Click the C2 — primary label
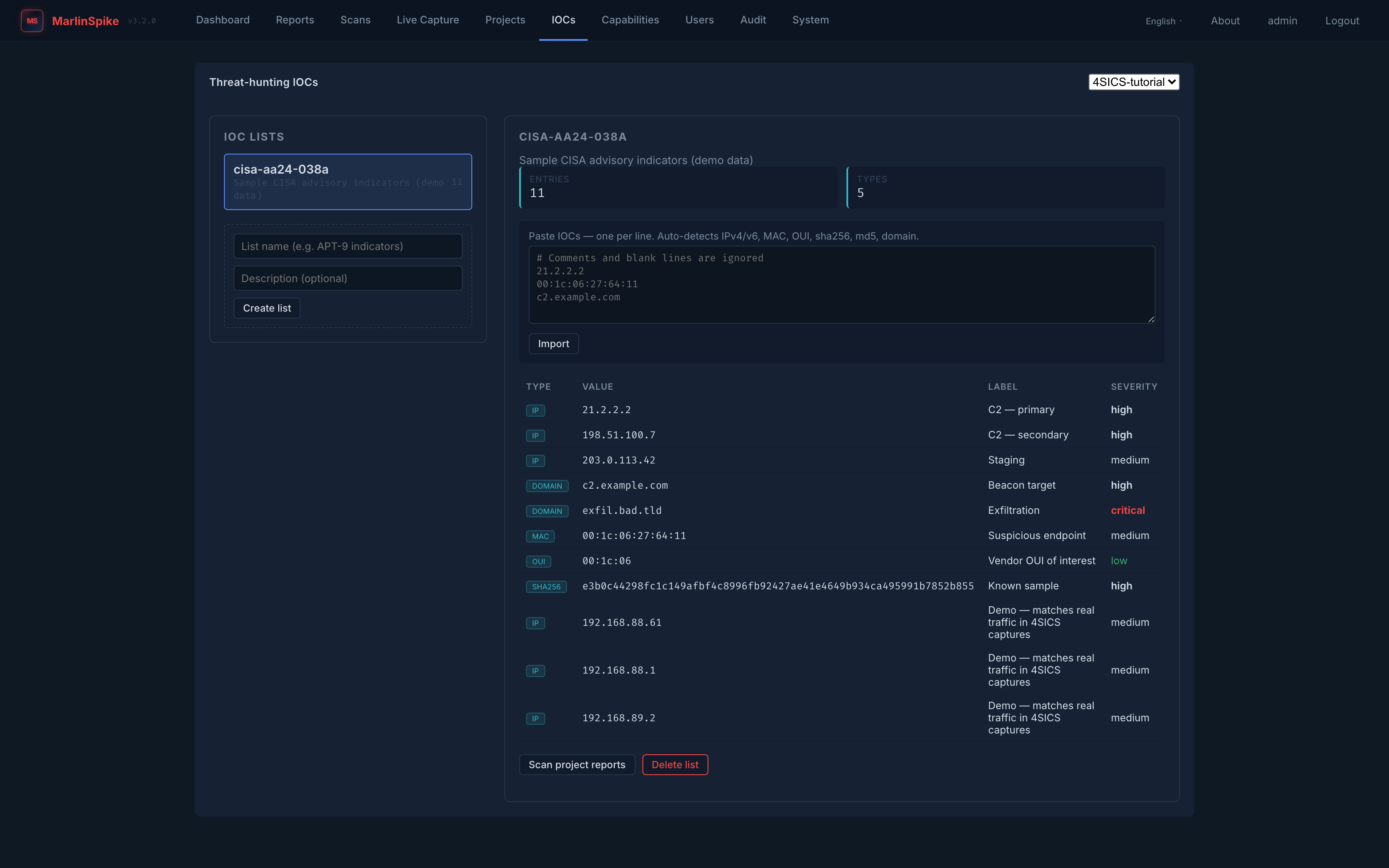This screenshot has height=868, width=1389. [1021, 410]
